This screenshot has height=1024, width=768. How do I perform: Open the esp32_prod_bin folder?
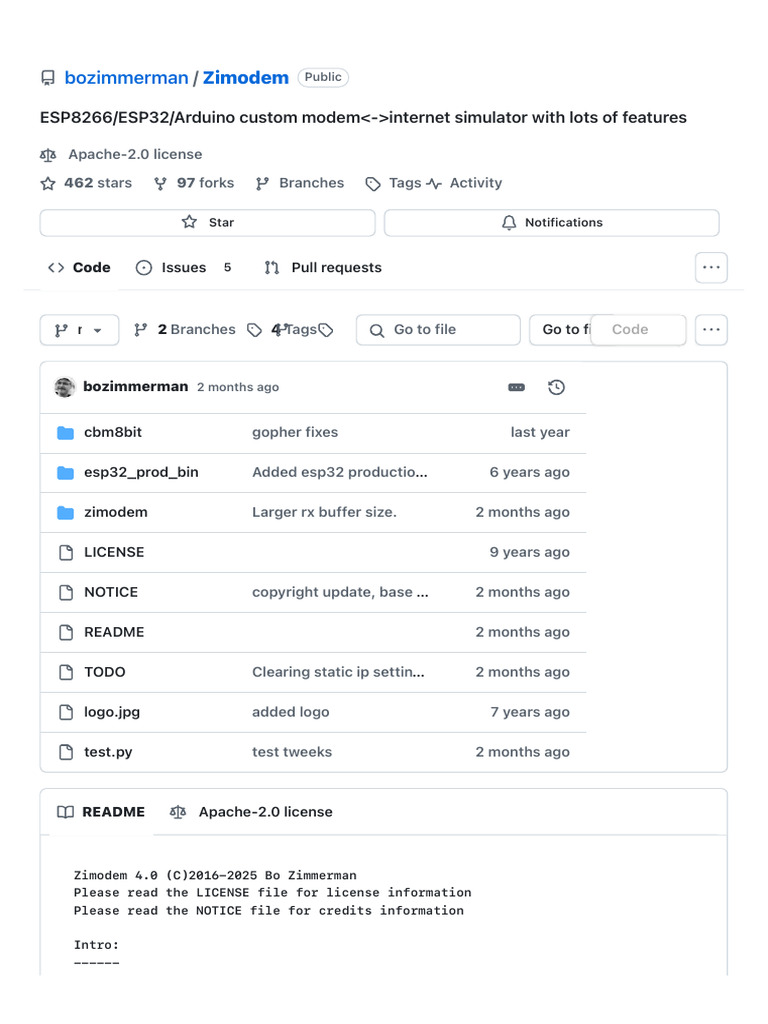[141, 472]
